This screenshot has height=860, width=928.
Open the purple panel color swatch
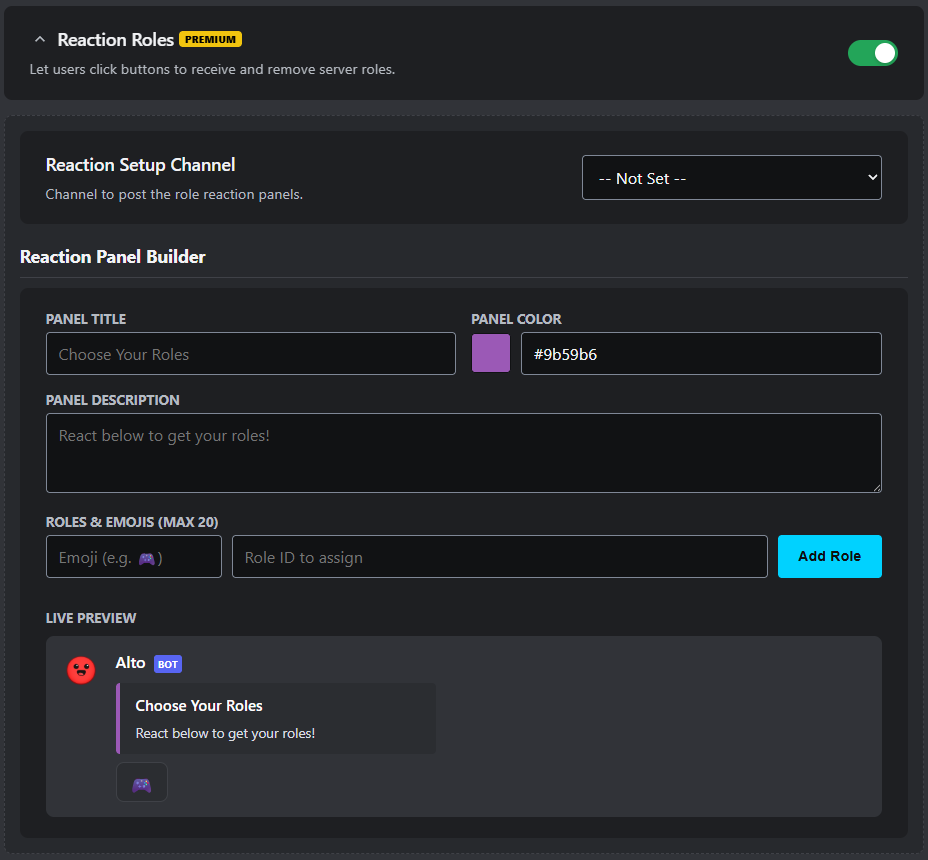(x=491, y=353)
